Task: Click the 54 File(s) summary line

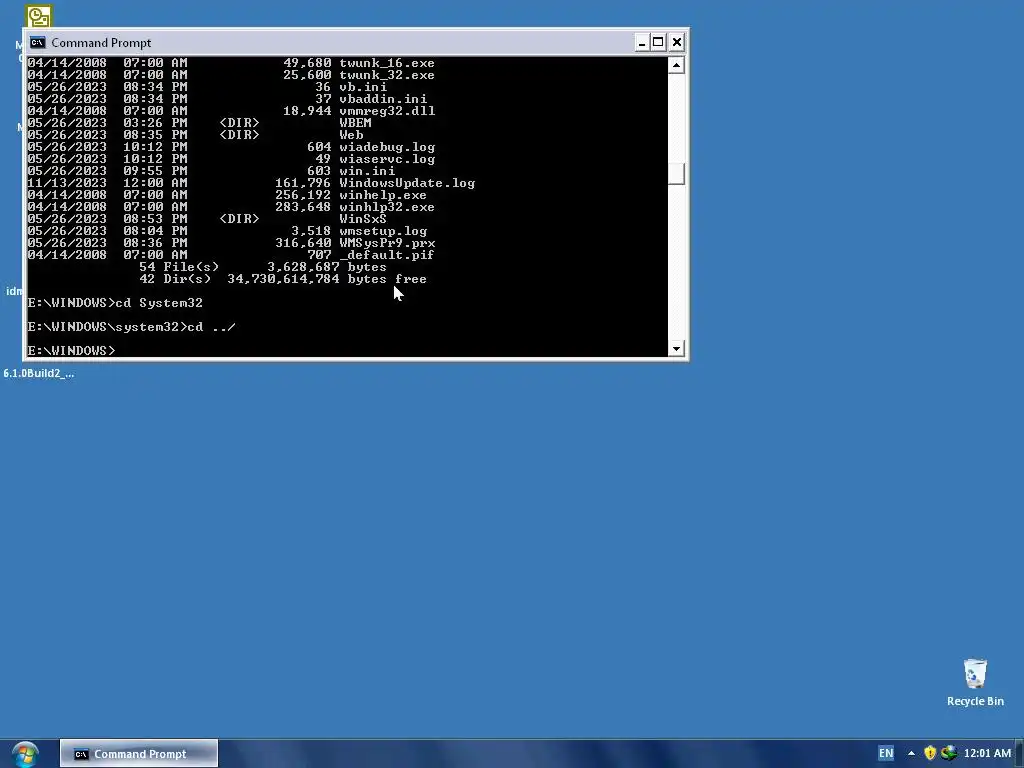Action: click(263, 266)
